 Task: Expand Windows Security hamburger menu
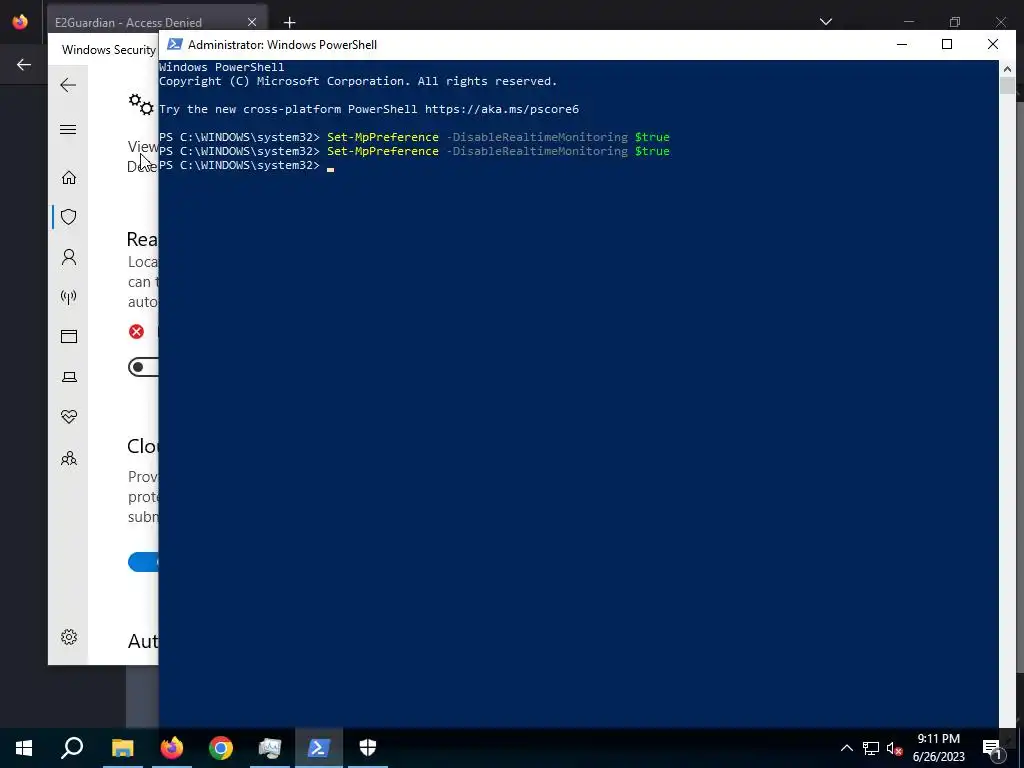click(x=68, y=129)
